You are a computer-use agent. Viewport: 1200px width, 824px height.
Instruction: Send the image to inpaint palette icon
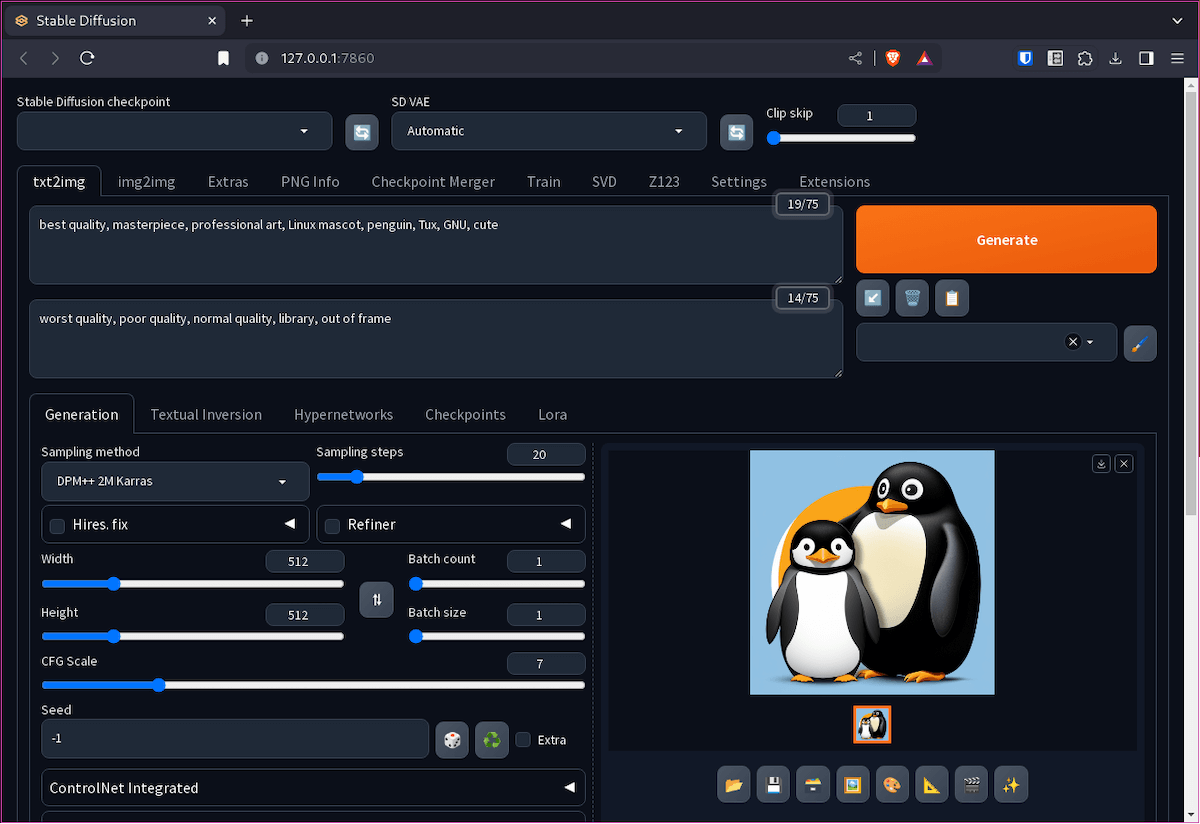pyautogui.click(x=892, y=784)
